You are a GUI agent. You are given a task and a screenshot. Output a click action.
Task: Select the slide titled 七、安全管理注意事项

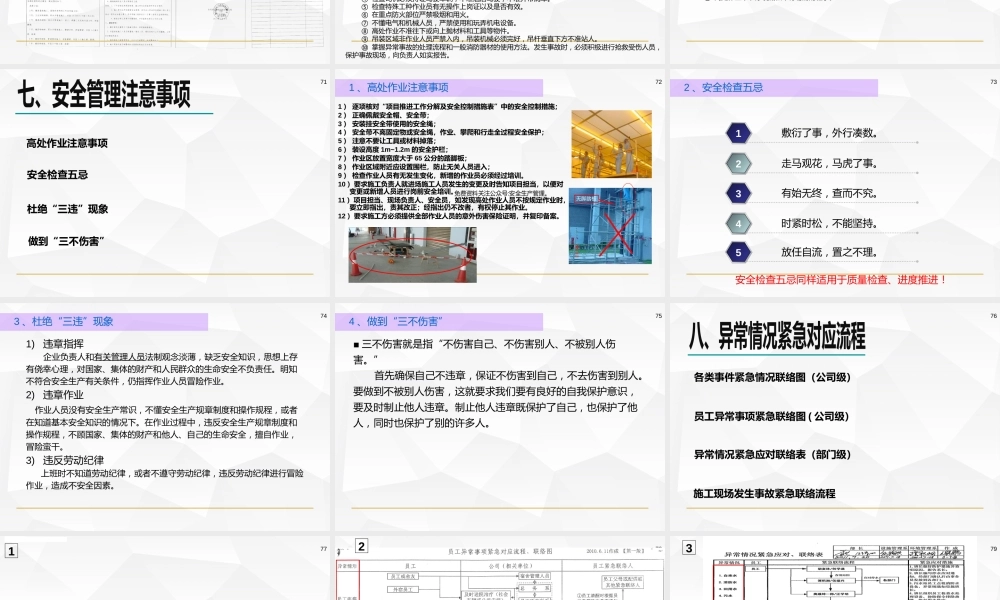pos(165,182)
